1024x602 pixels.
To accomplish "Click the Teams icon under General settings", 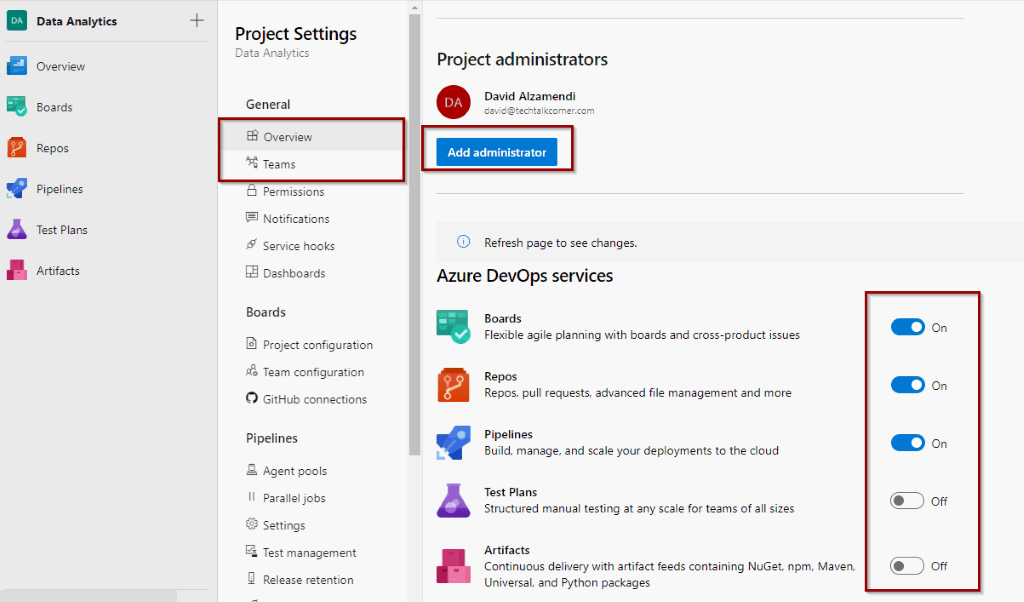I will [252, 163].
